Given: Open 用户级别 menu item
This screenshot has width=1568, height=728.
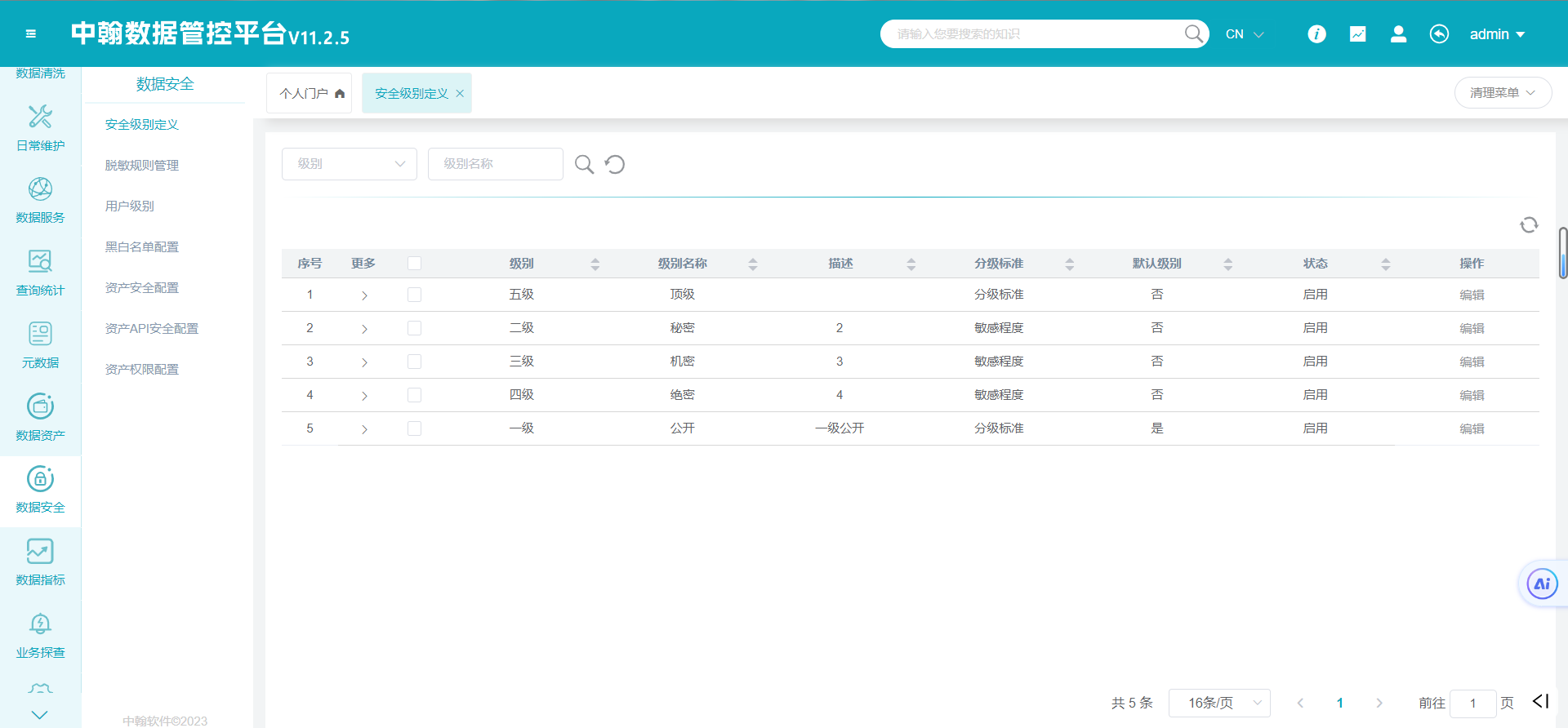Looking at the screenshot, I should (130, 206).
